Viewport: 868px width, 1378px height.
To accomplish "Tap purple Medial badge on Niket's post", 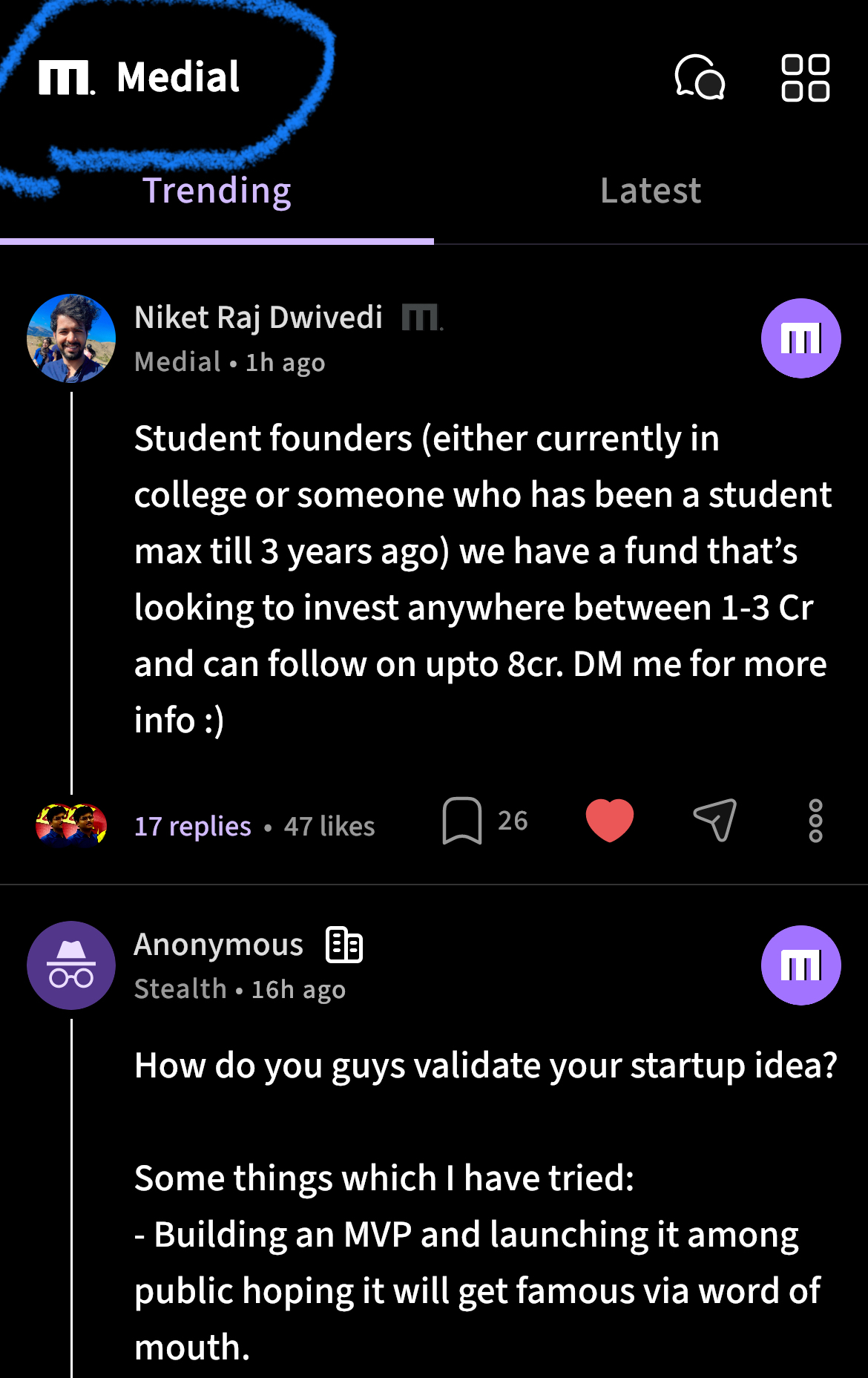I will tap(800, 338).
